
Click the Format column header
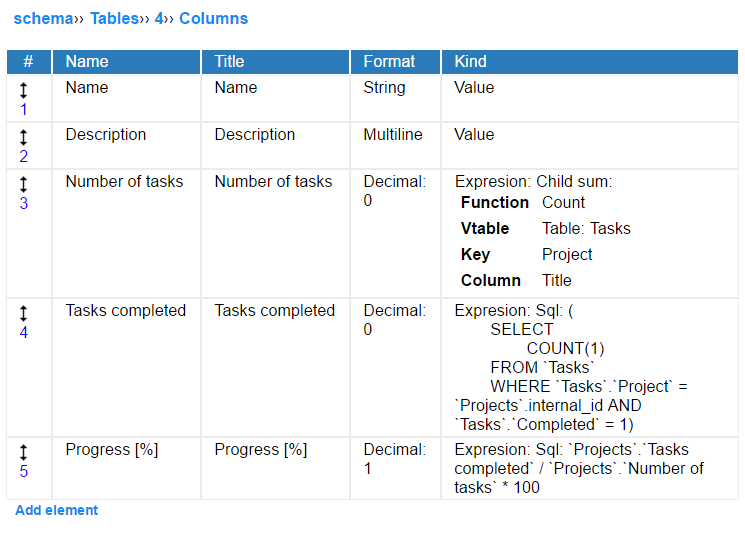[395, 62]
